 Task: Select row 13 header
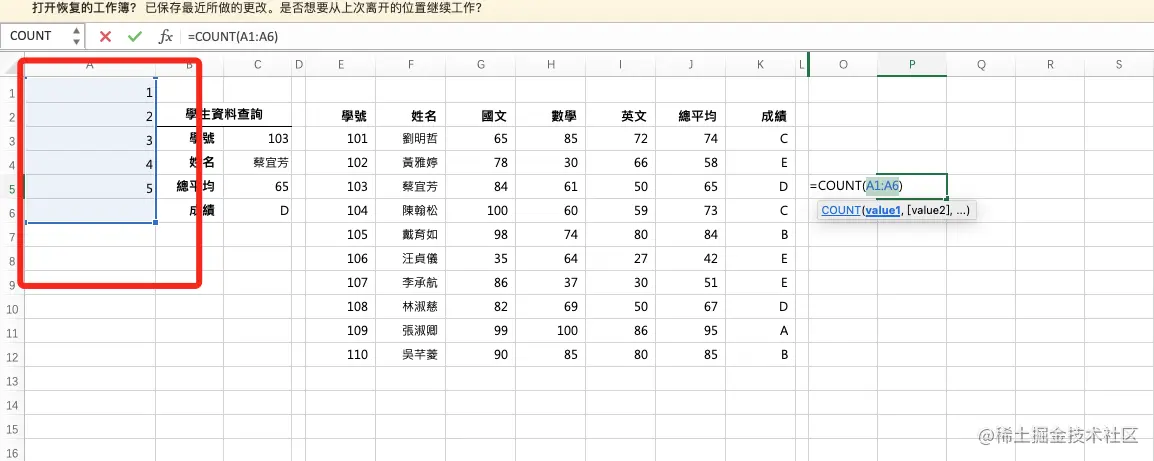click(12, 380)
